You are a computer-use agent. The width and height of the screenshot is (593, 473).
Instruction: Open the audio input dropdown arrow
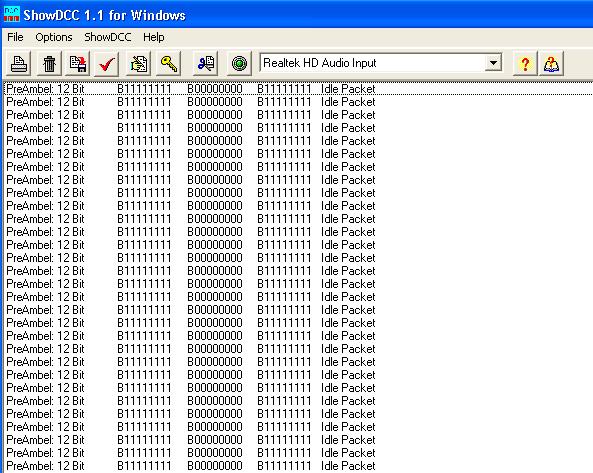(x=493, y=63)
